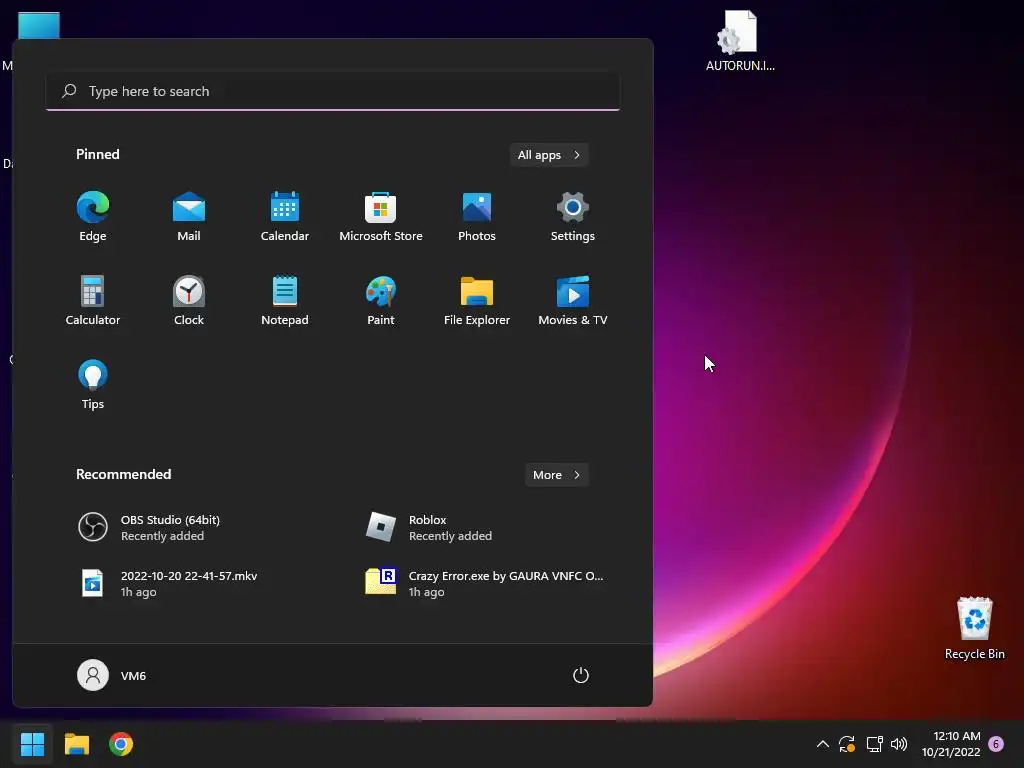Launch Movies & TV app

[x=573, y=300]
